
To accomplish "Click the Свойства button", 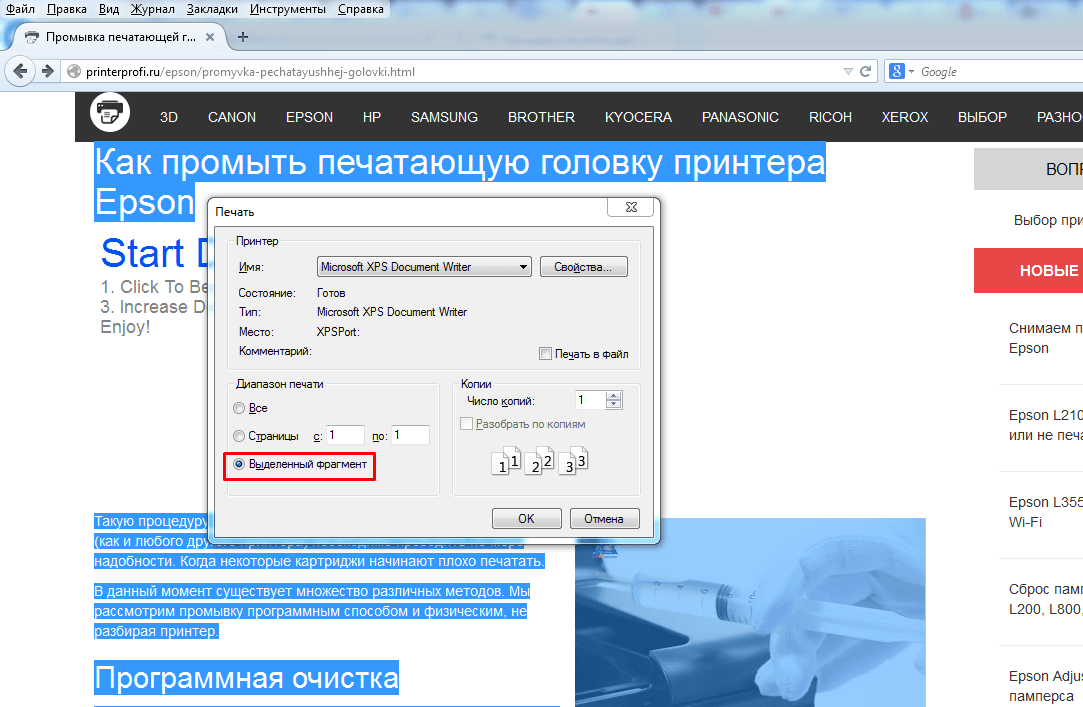I will [x=584, y=267].
